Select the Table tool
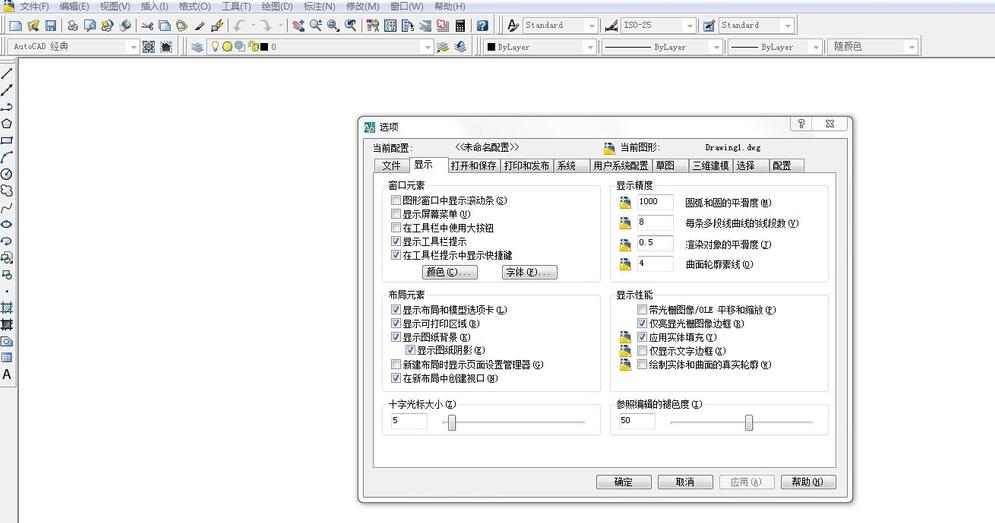This screenshot has height=523, width=995. pos(6,357)
